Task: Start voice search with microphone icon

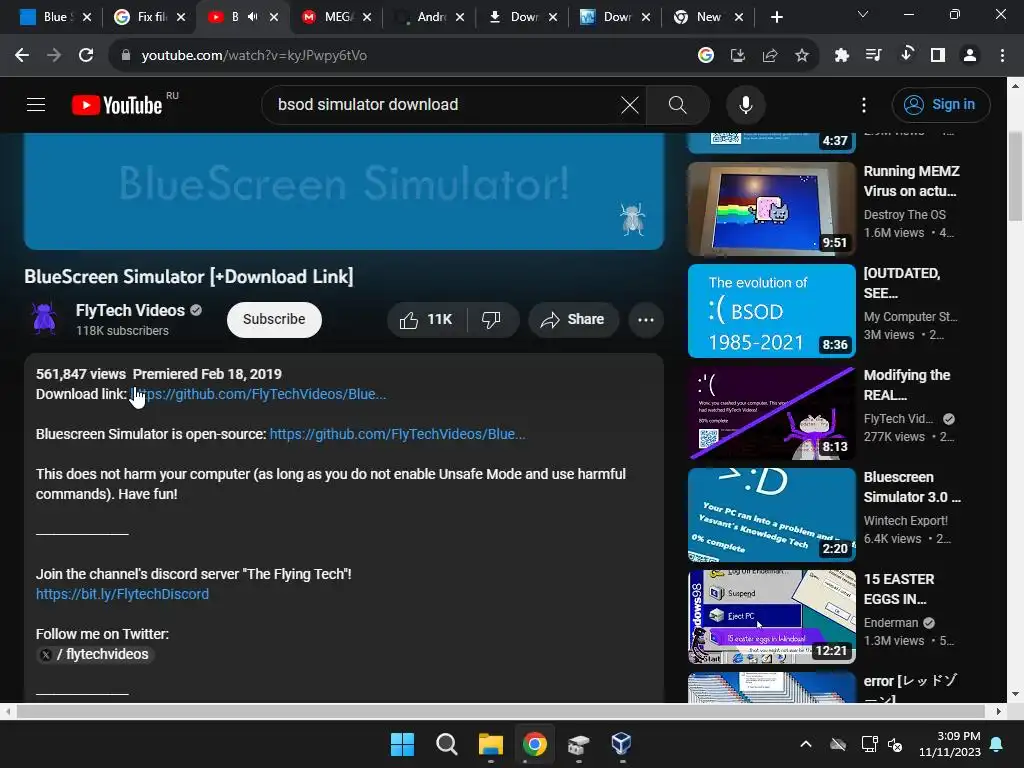Action: pyautogui.click(x=745, y=104)
